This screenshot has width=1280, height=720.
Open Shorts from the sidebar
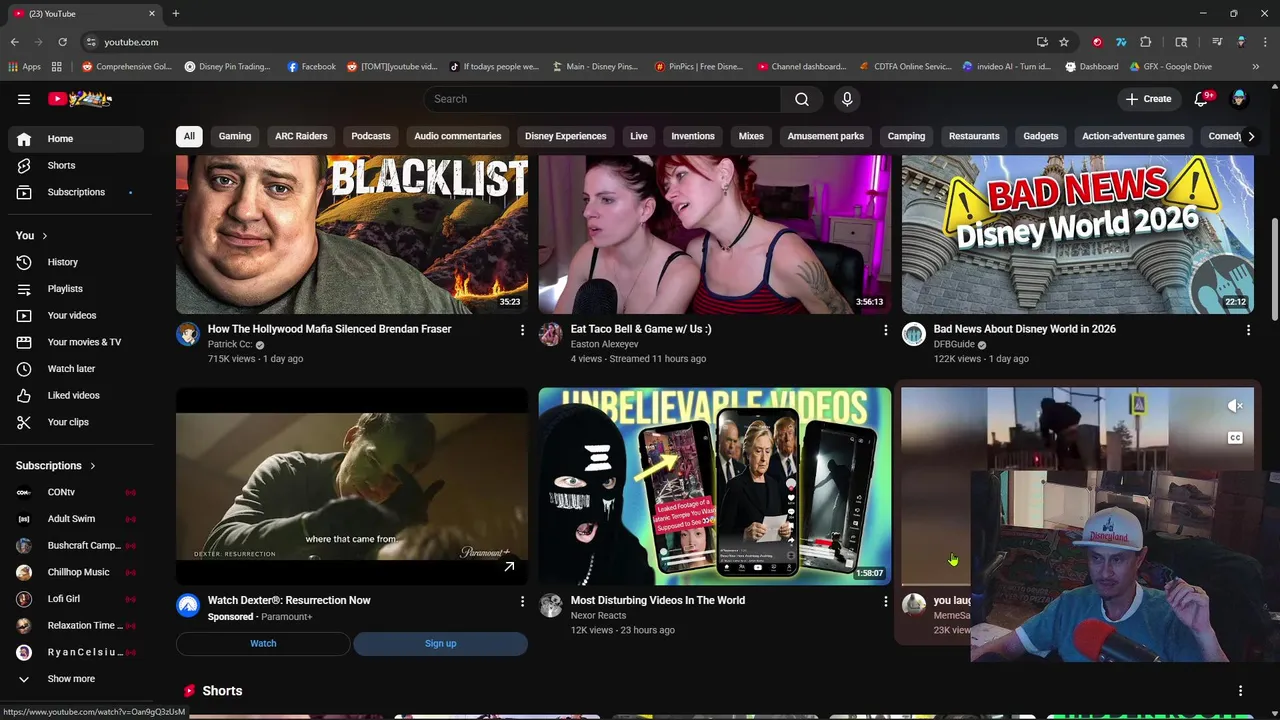(x=76, y=165)
